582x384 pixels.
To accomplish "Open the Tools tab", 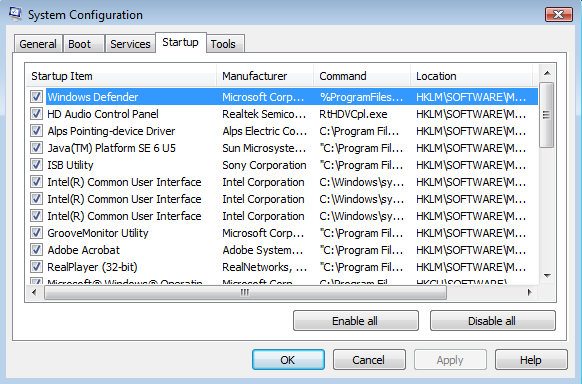I will 225,44.
